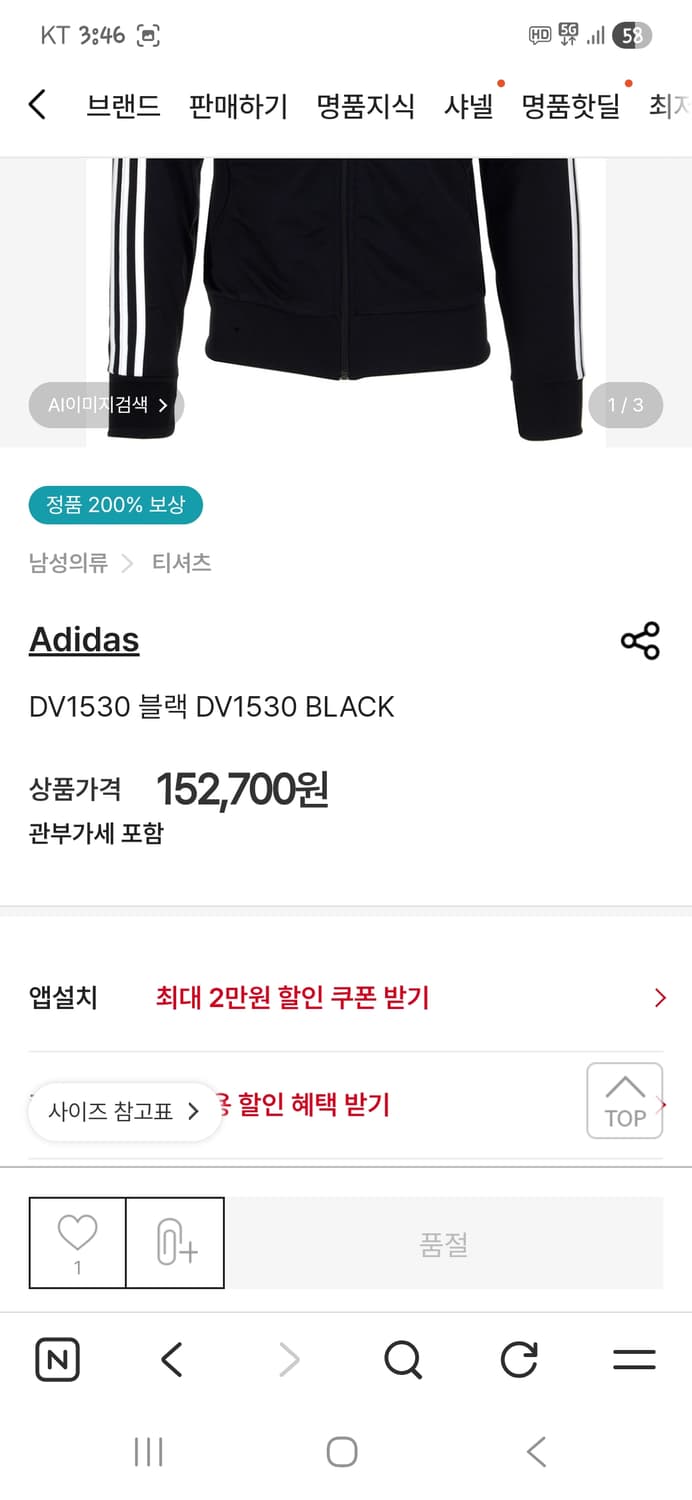Add product to collection with clip icon
Viewport: 692px width, 1500px height.
coord(175,1242)
